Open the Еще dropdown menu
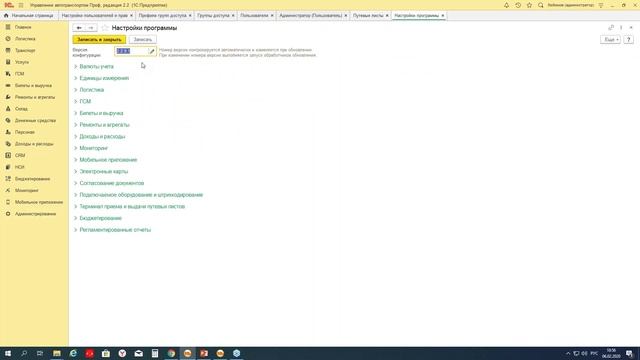This screenshot has width=640, height=360. point(611,40)
